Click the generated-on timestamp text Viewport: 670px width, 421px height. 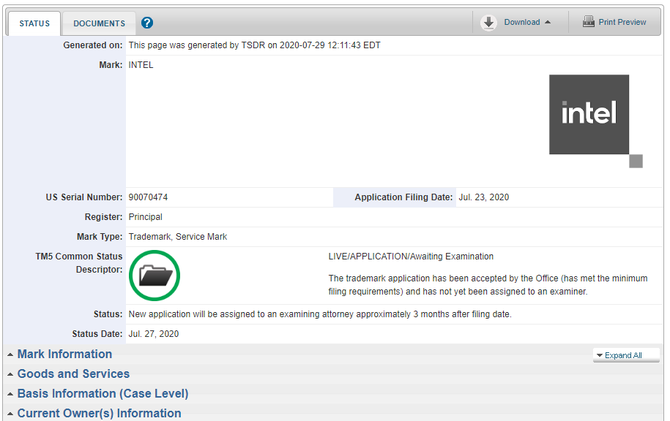[x=254, y=45]
